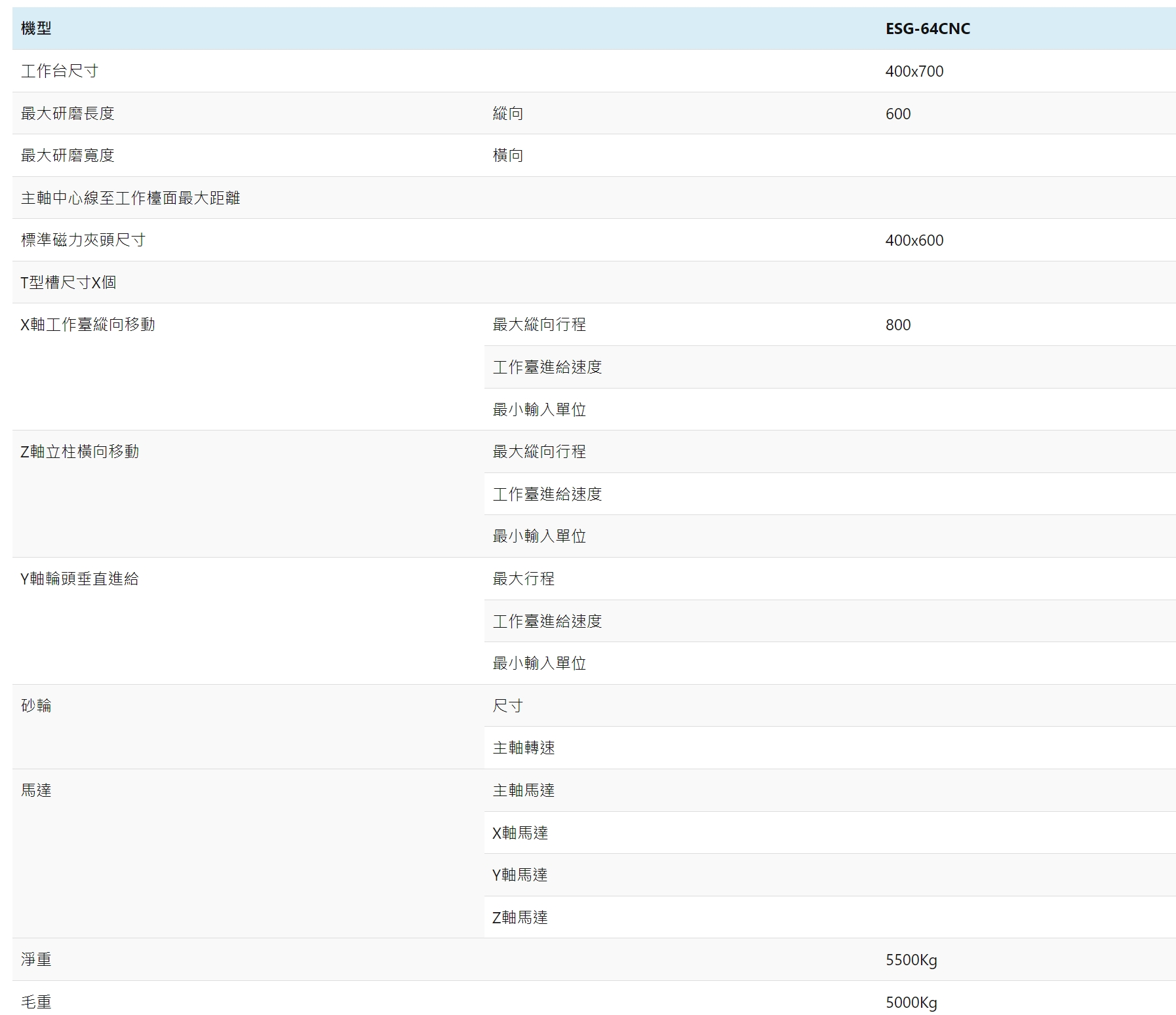Click the 工作台尺寸 row label

coord(60,71)
